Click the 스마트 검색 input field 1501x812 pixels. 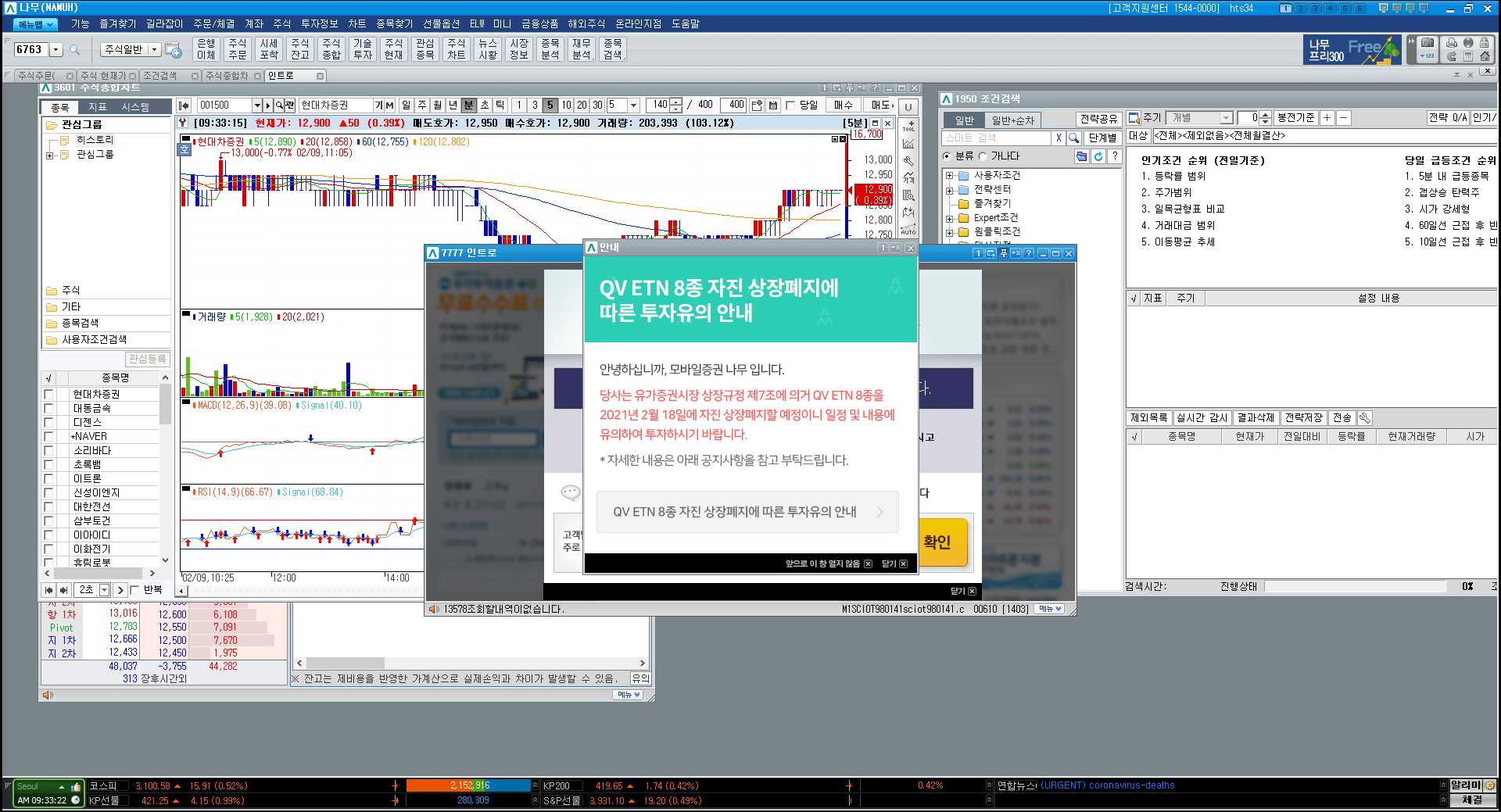point(996,138)
